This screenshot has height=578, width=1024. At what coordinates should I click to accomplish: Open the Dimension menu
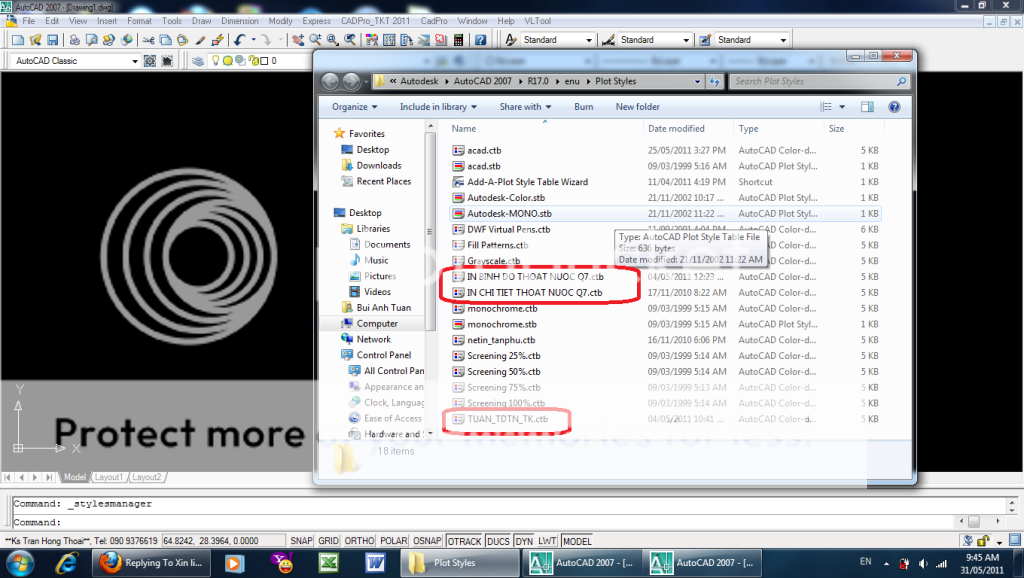[240, 21]
